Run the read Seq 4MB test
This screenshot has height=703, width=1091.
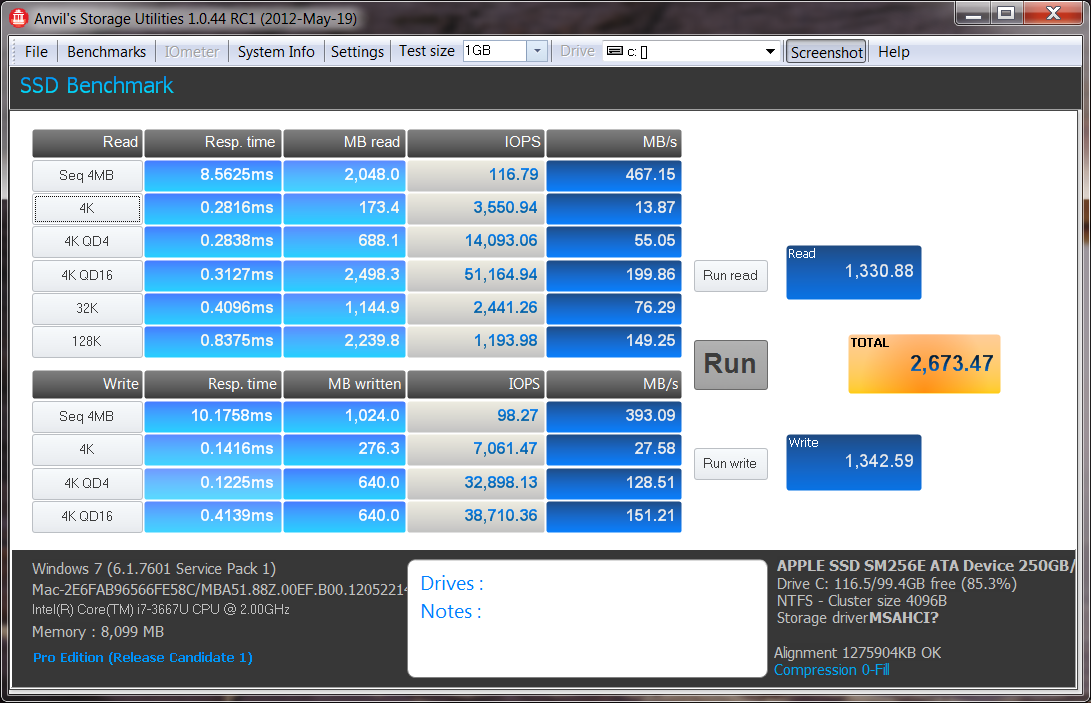(86, 176)
